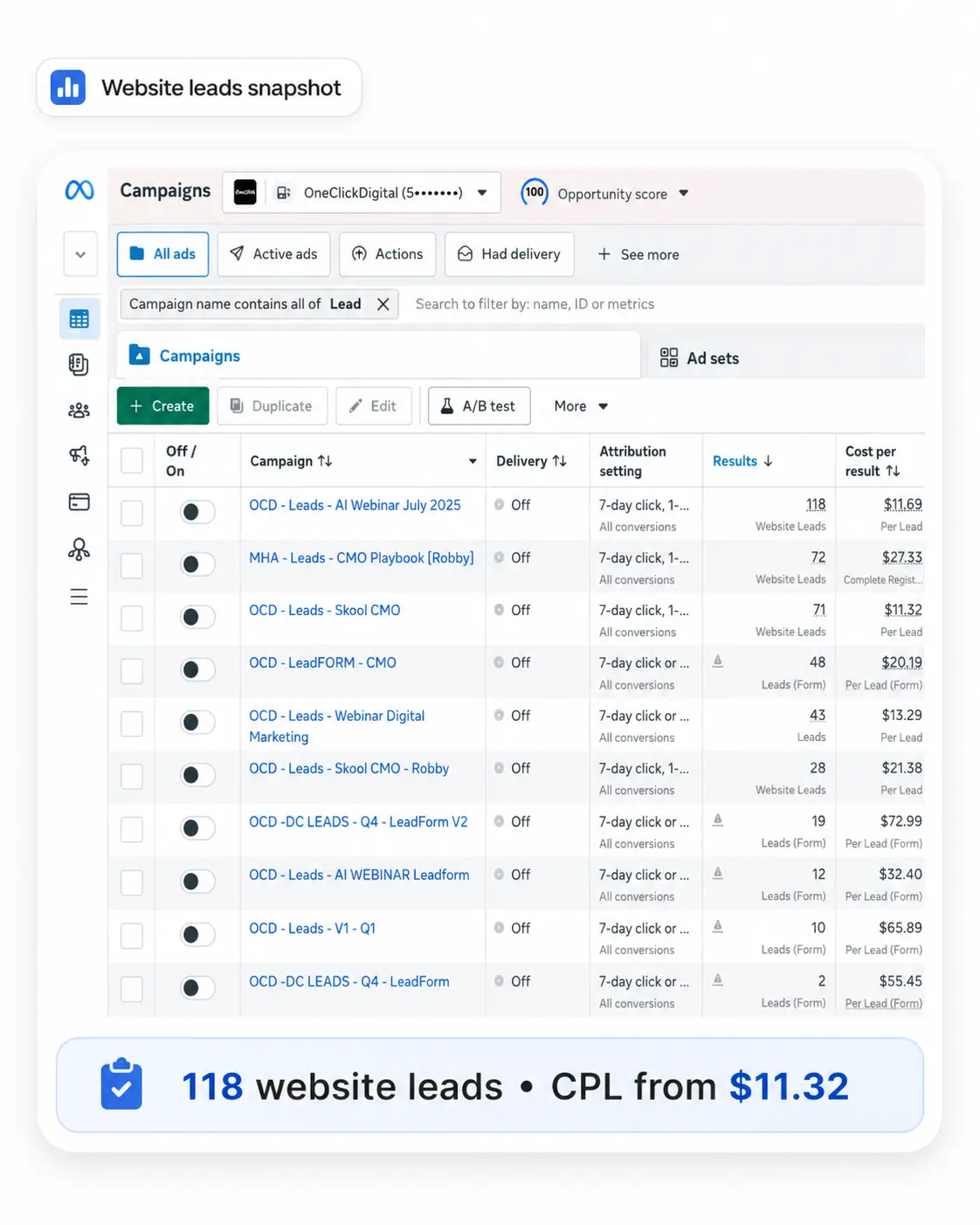980x1225 pixels.
Task: Click the $72.99 Per Lead (Form) cost
Action: coord(901,820)
